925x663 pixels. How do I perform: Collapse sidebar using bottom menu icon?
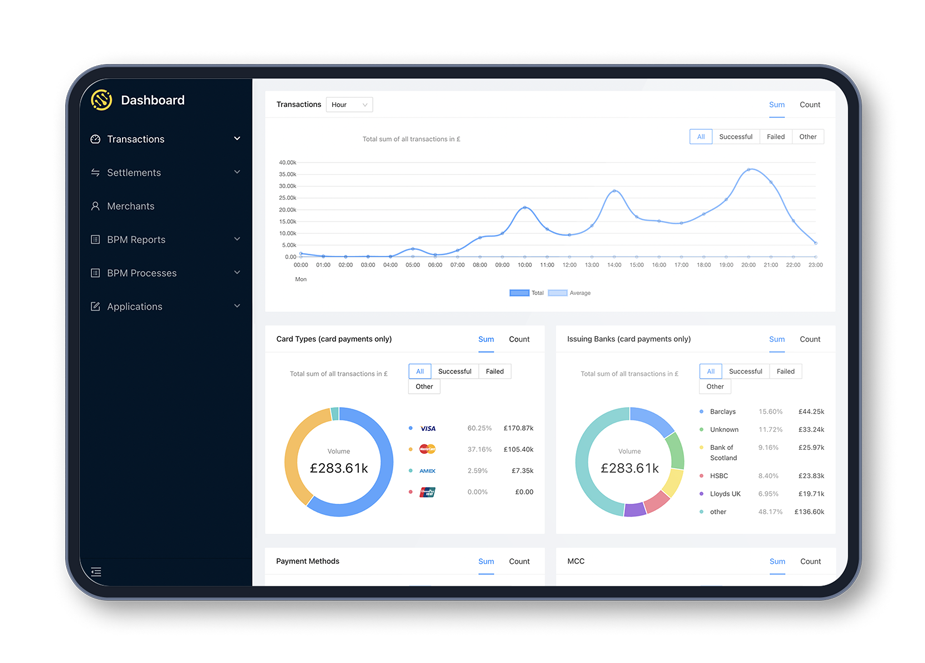[x=96, y=572]
